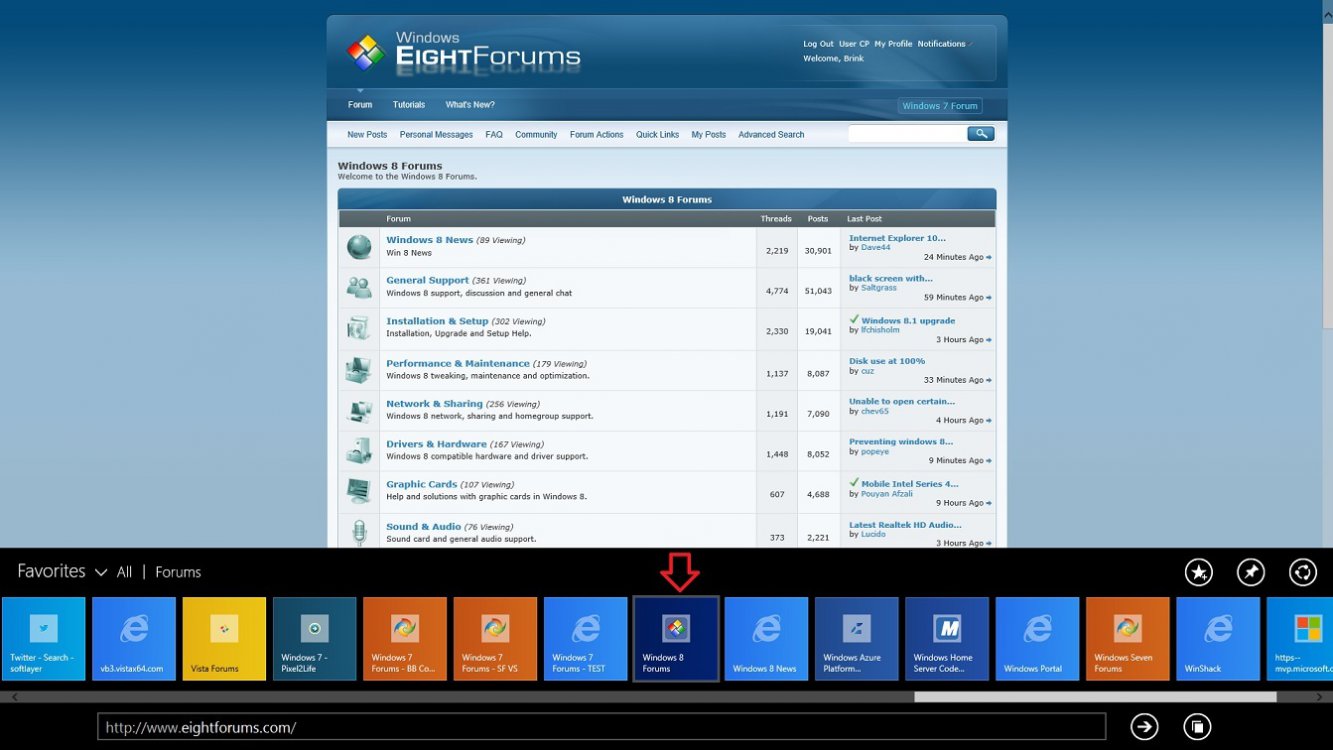Click the favorites horizontal scrollbar thumb
Viewport: 1333px width, 750px height.
pos(1094,697)
